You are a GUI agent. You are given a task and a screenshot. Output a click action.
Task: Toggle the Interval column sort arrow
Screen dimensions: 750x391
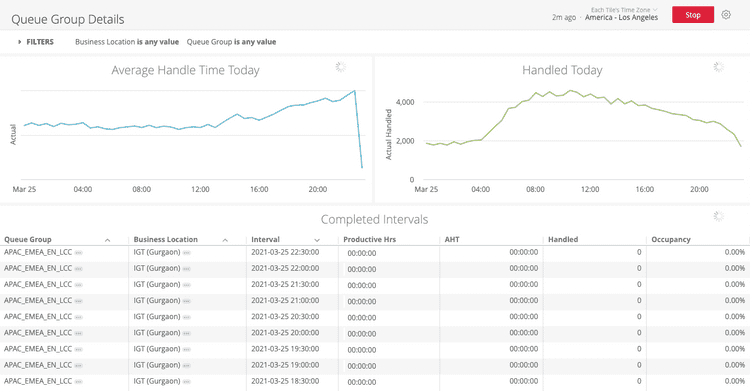pyautogui.click(x=317, y=240)
